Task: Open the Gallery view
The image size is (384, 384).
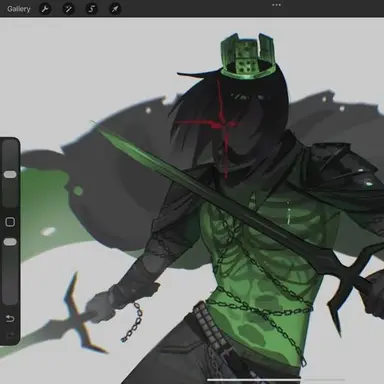Action: click(19, 9)
